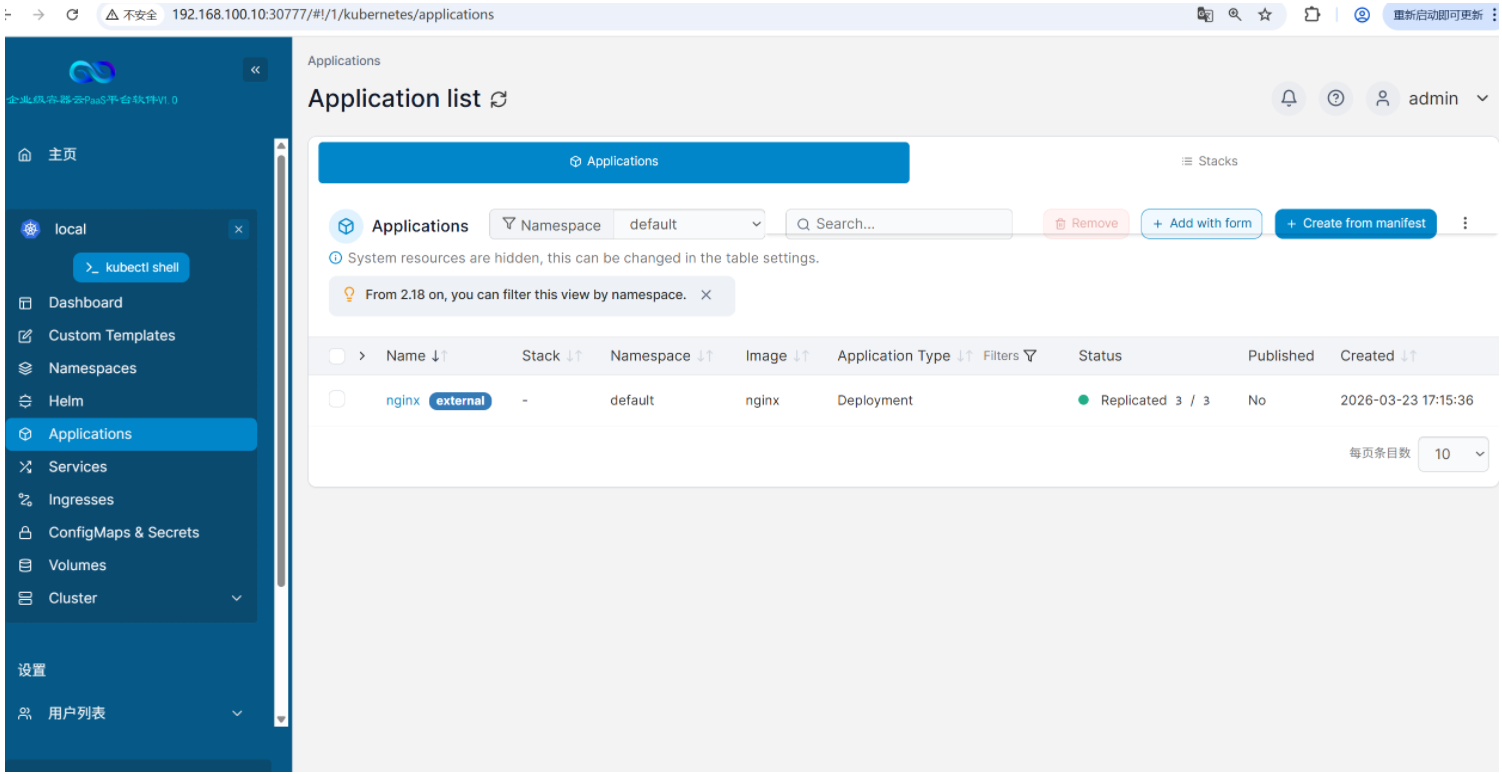
Task: Tick the nginx row checkbox
Action: (337, 399)
